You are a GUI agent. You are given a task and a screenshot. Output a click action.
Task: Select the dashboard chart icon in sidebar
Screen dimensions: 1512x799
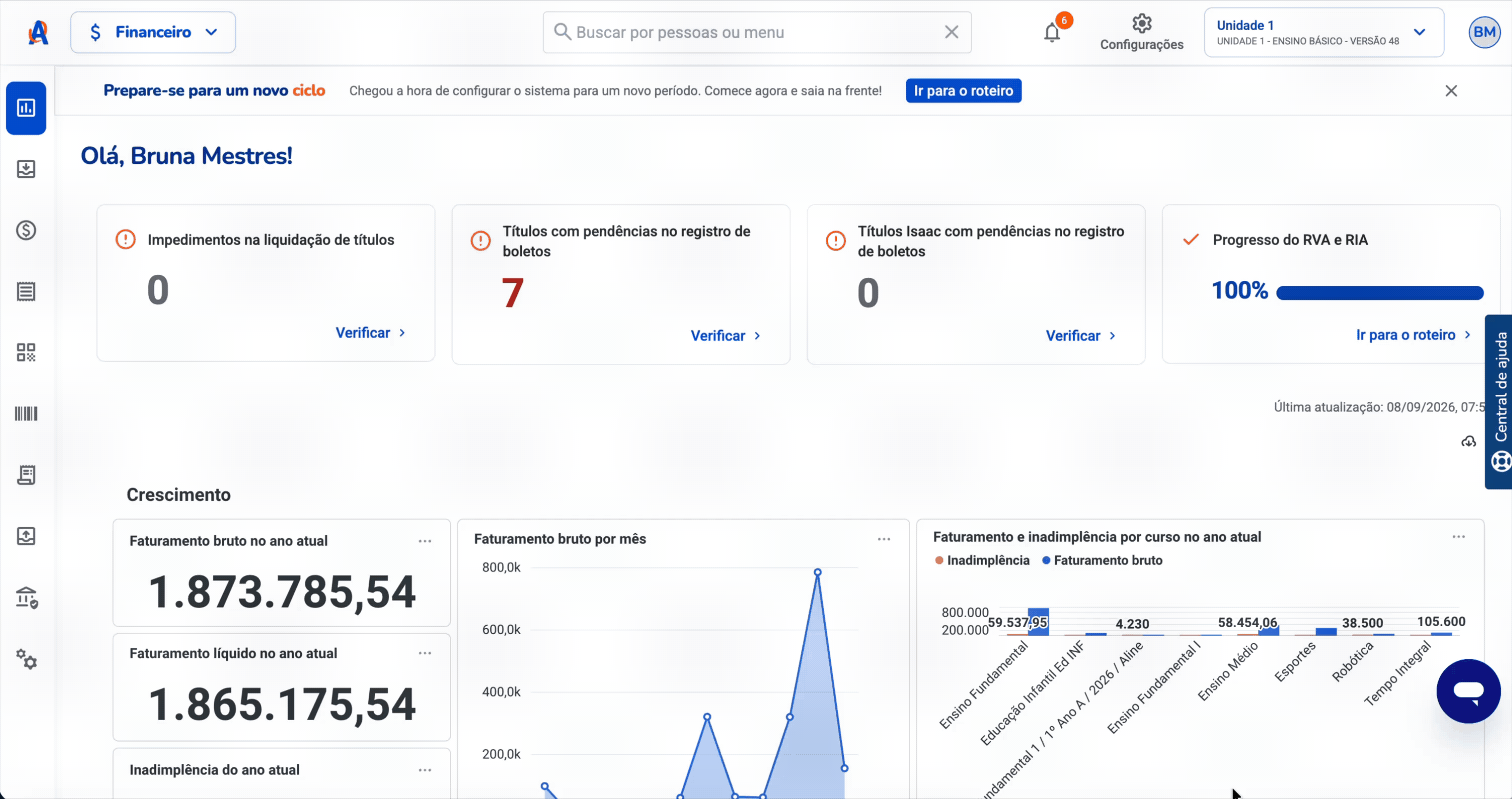26,108
